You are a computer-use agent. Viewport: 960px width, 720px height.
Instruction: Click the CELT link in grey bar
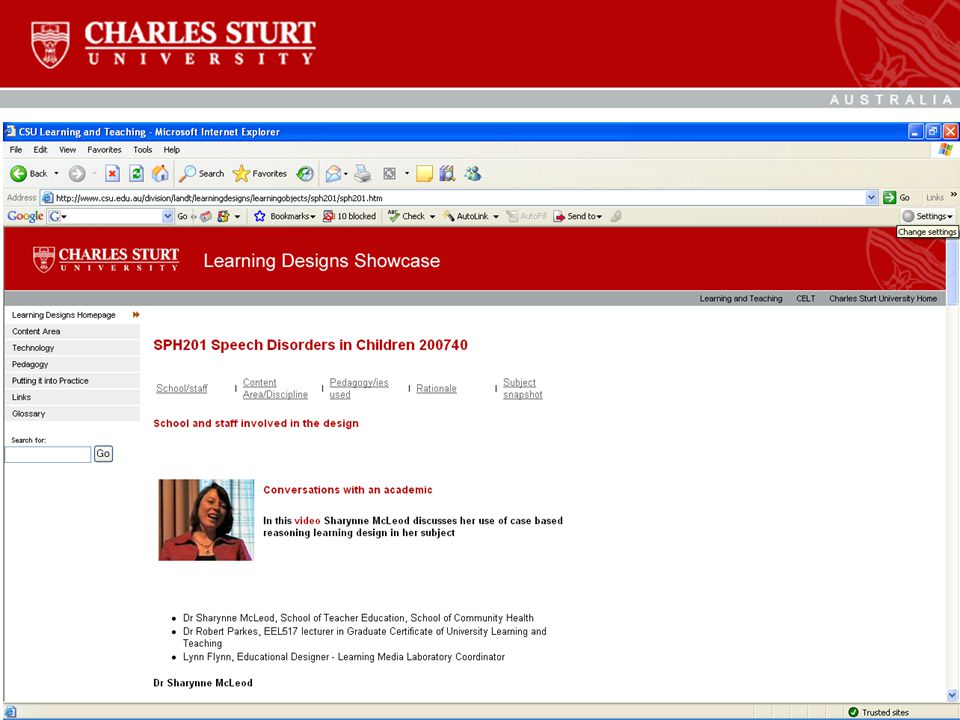point(806,299)
